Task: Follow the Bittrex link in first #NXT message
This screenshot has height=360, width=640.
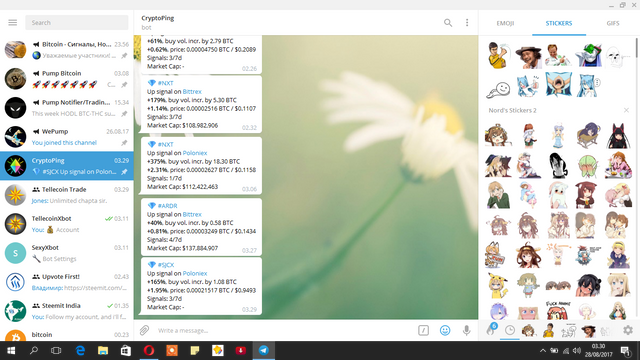Action: point(192,91)
